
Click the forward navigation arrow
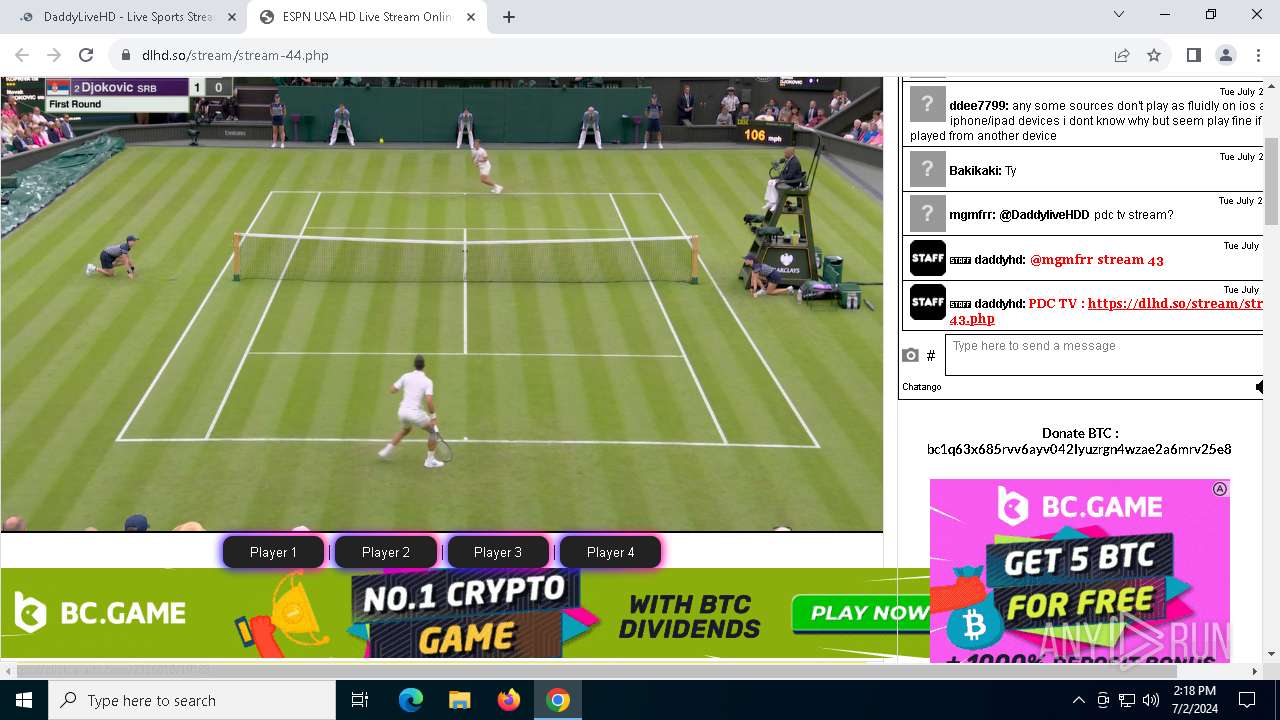(54, 55)
